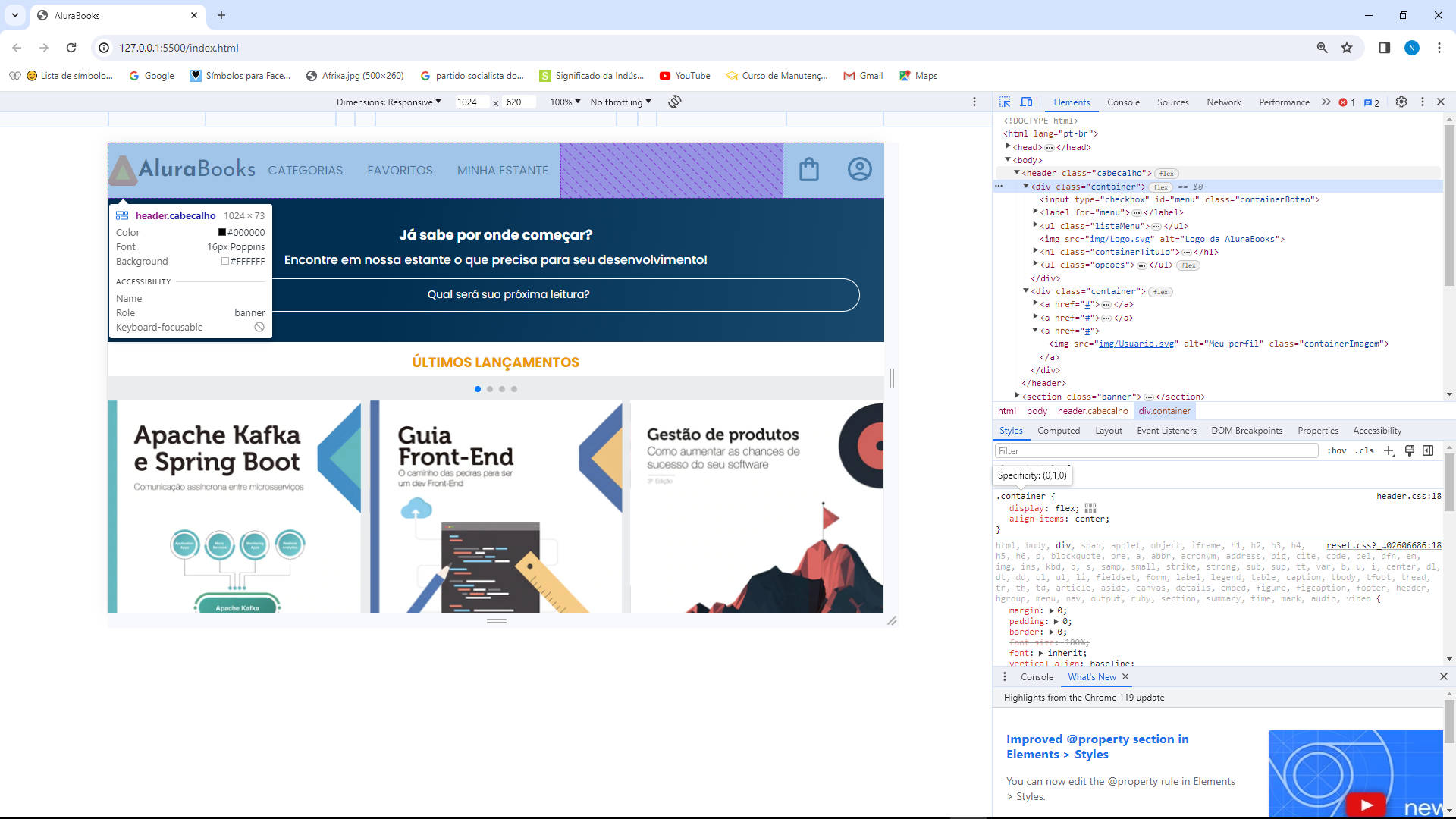The width and height of the screenshot is (1456, 819).
Task: Click the No throttling dropdown
Action: [620, 102]
